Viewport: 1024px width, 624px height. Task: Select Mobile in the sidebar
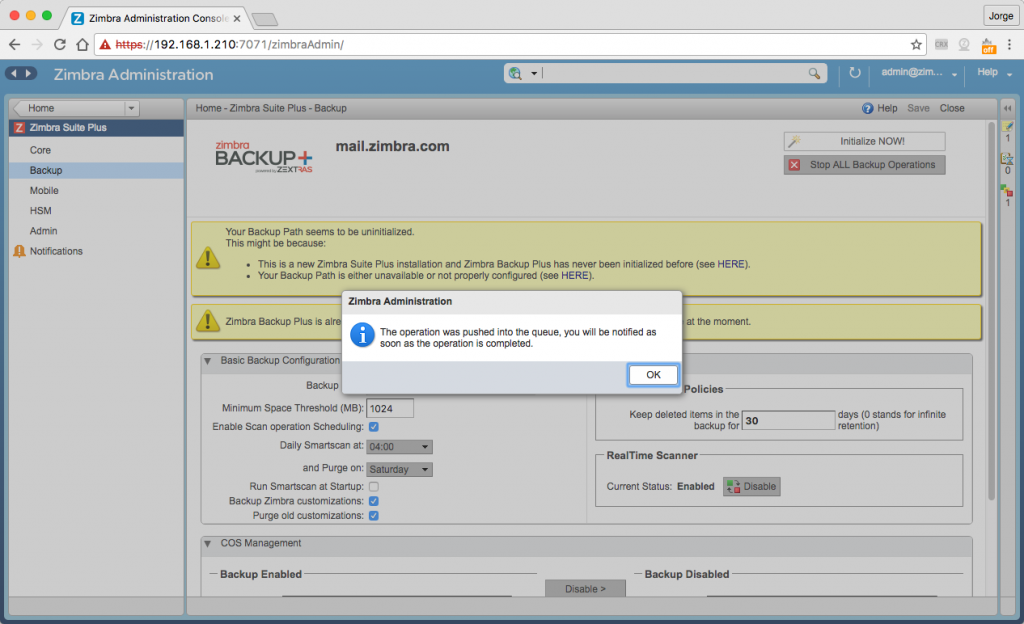(96, 191)
